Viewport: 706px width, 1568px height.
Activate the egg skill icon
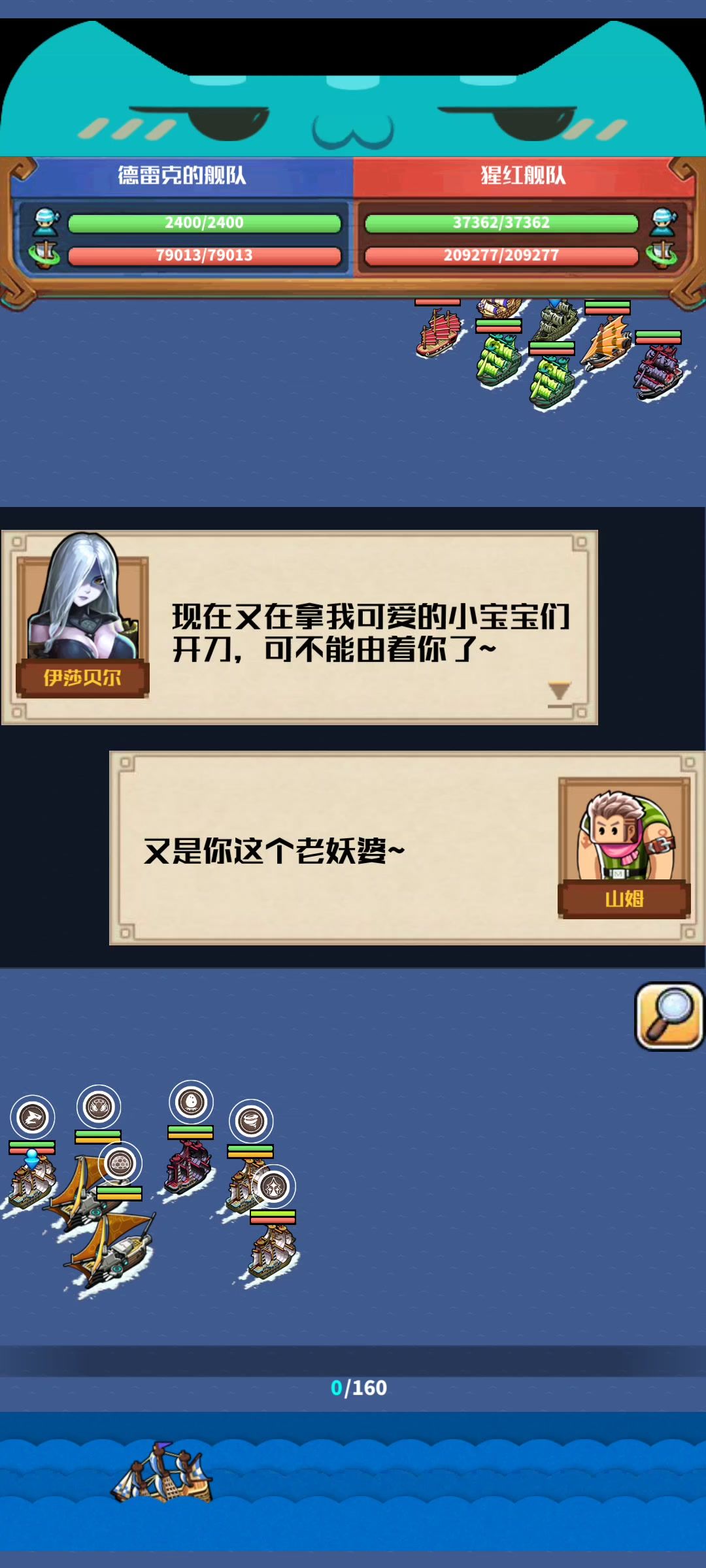pos(191,1102)
